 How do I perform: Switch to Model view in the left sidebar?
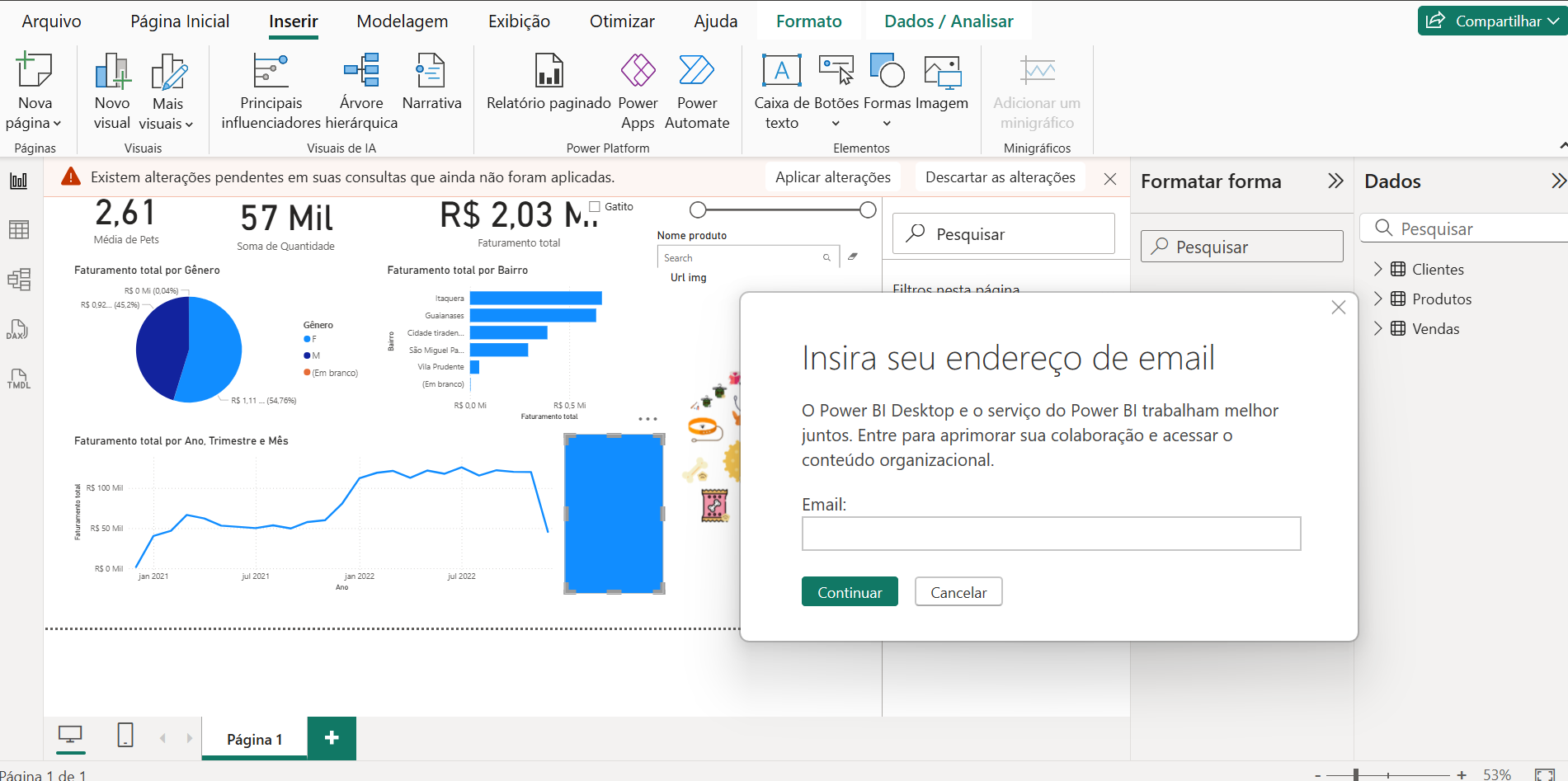coord(18,280)
